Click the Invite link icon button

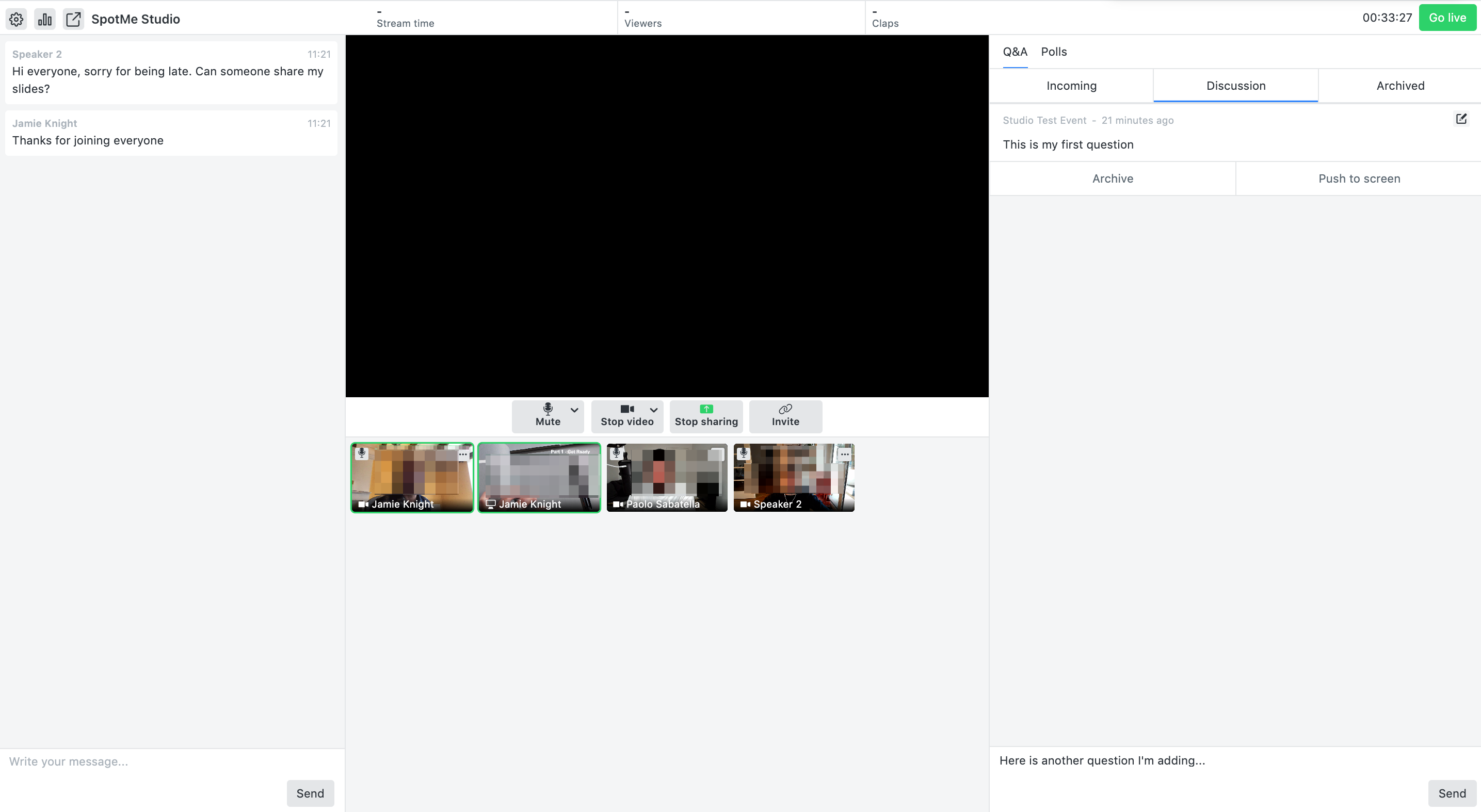785,415
